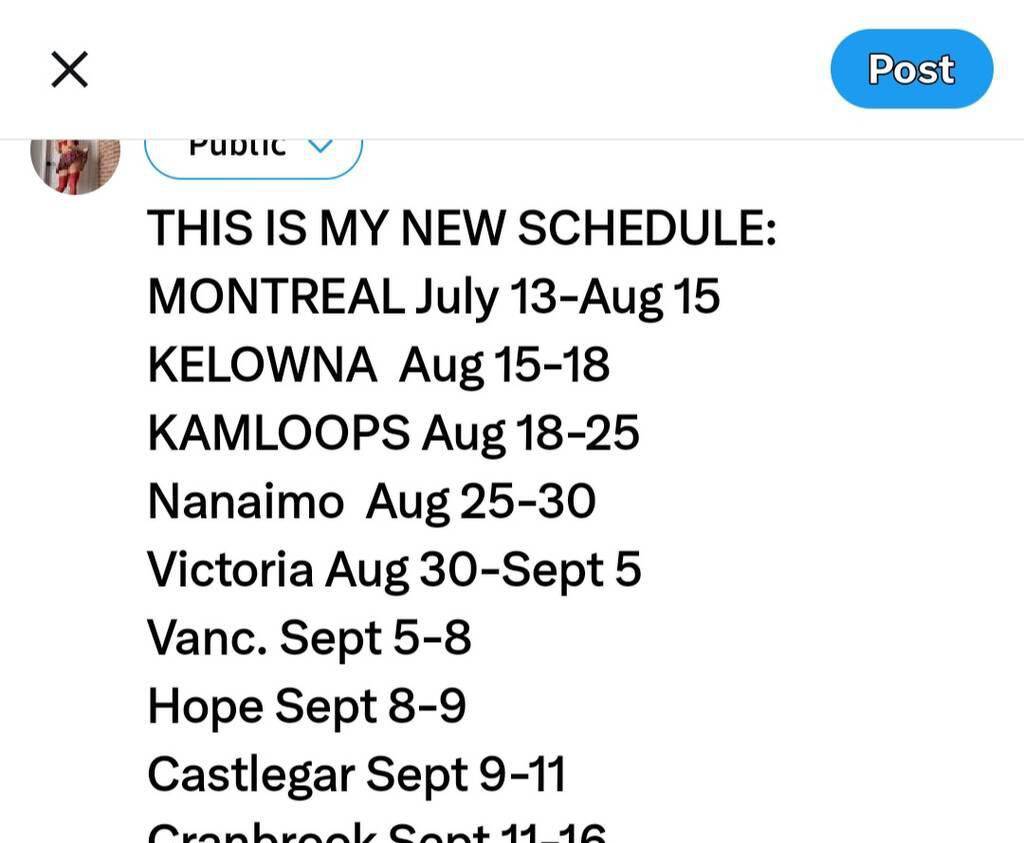Click the partially visible Cranbrook line
The image size is (1024, 843).
point(376,832)
